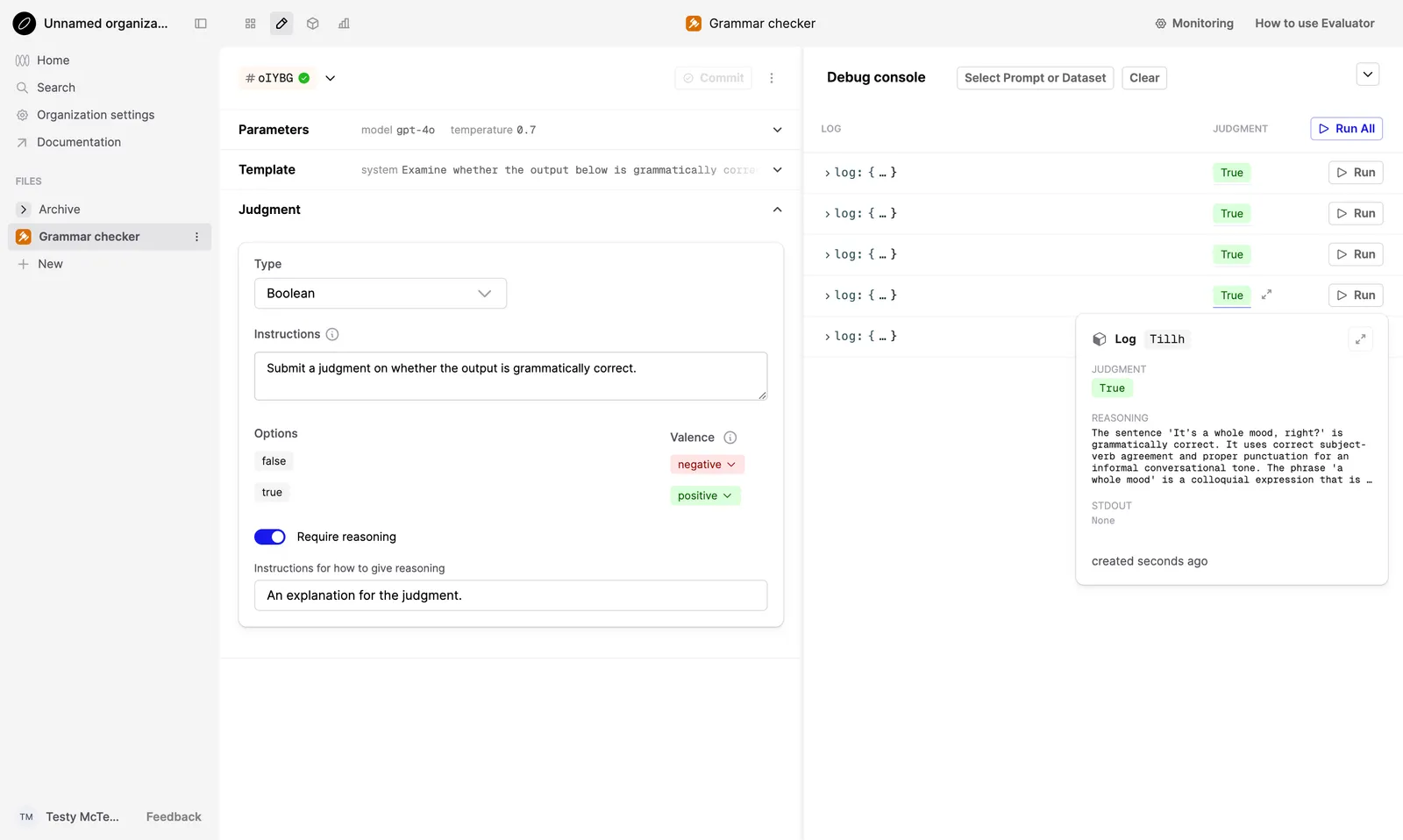
Task: Select the pencil editor icon
Action: [281, 24]
